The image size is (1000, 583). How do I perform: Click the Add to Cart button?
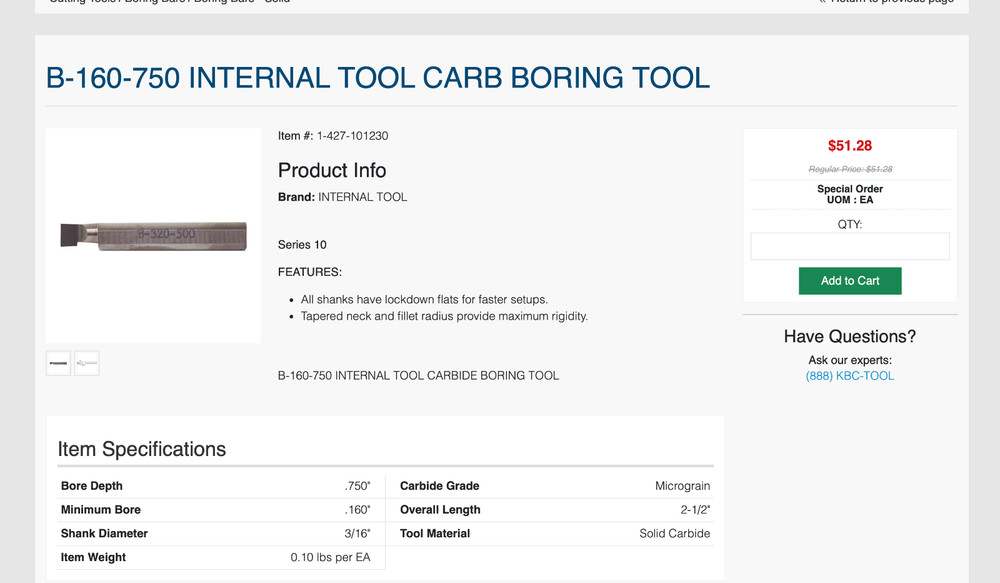(x=849, y=281)
